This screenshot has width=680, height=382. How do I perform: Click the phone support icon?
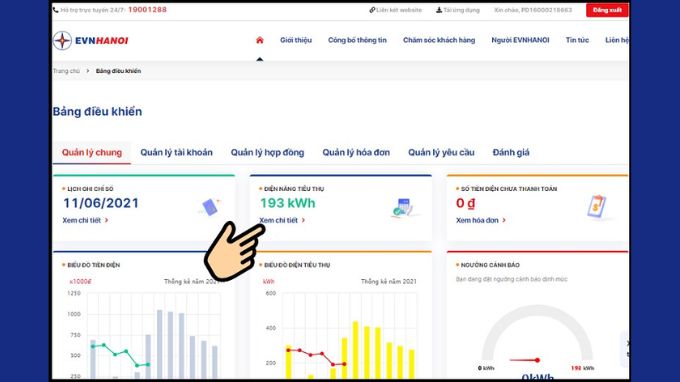[56, 10]
